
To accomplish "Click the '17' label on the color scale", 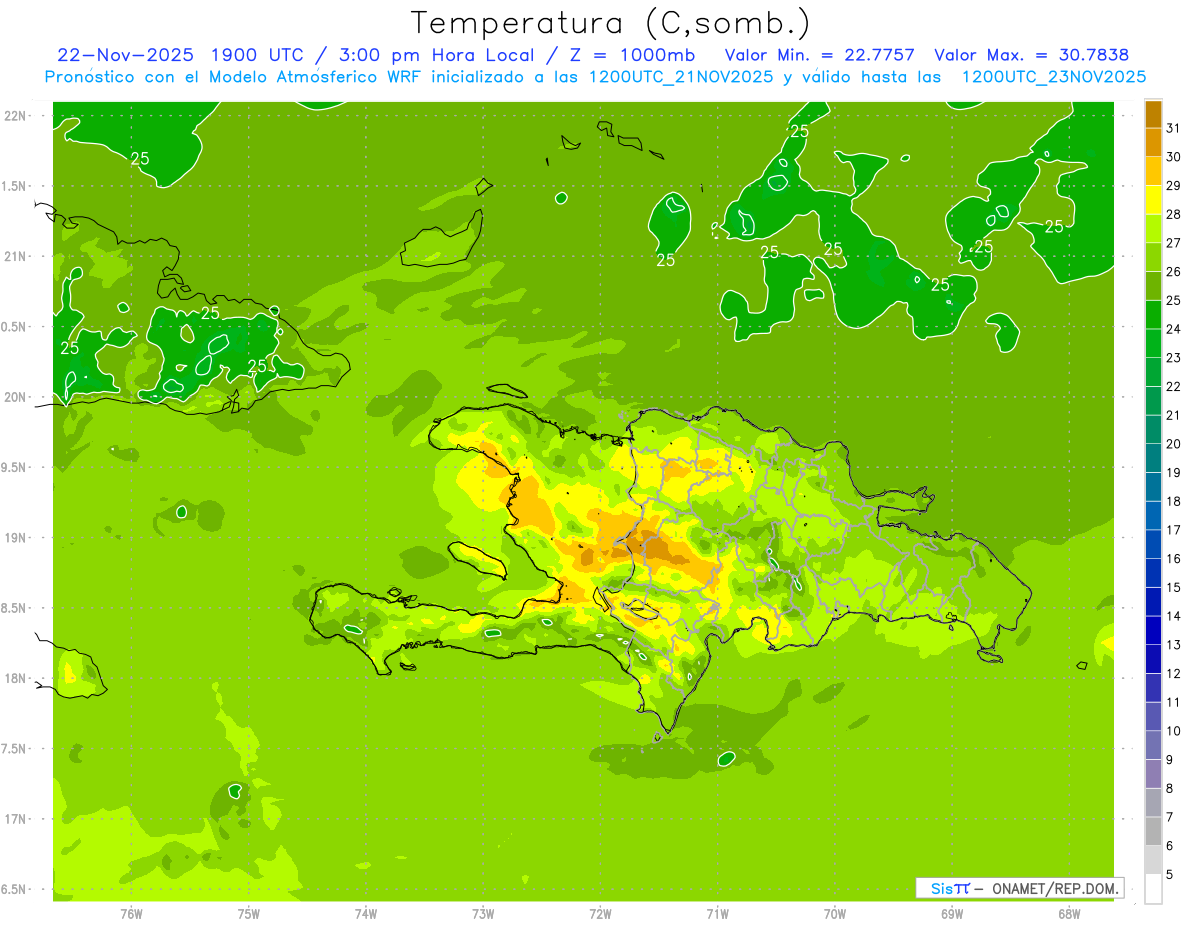I will point(1174,530).
